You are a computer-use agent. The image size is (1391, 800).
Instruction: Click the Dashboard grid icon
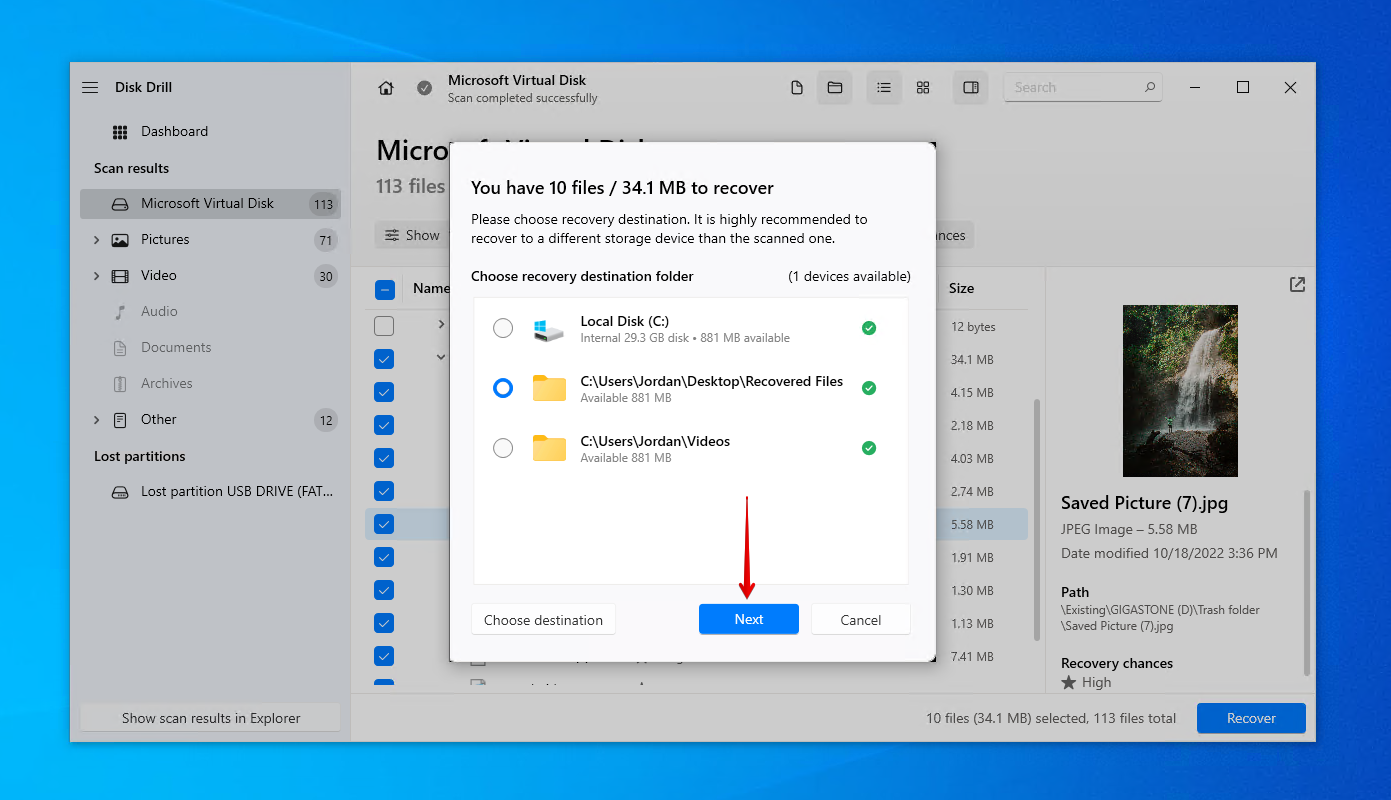click(120, 132)
